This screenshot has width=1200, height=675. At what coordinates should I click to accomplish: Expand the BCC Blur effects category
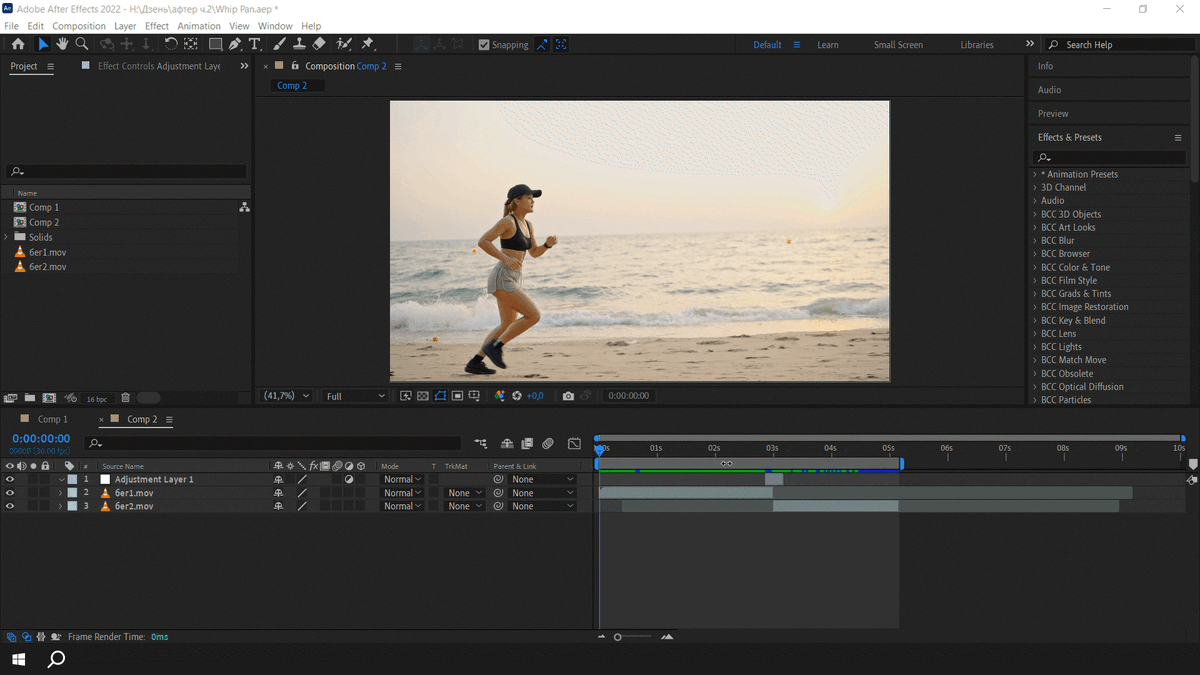(x=1035, y=241)
